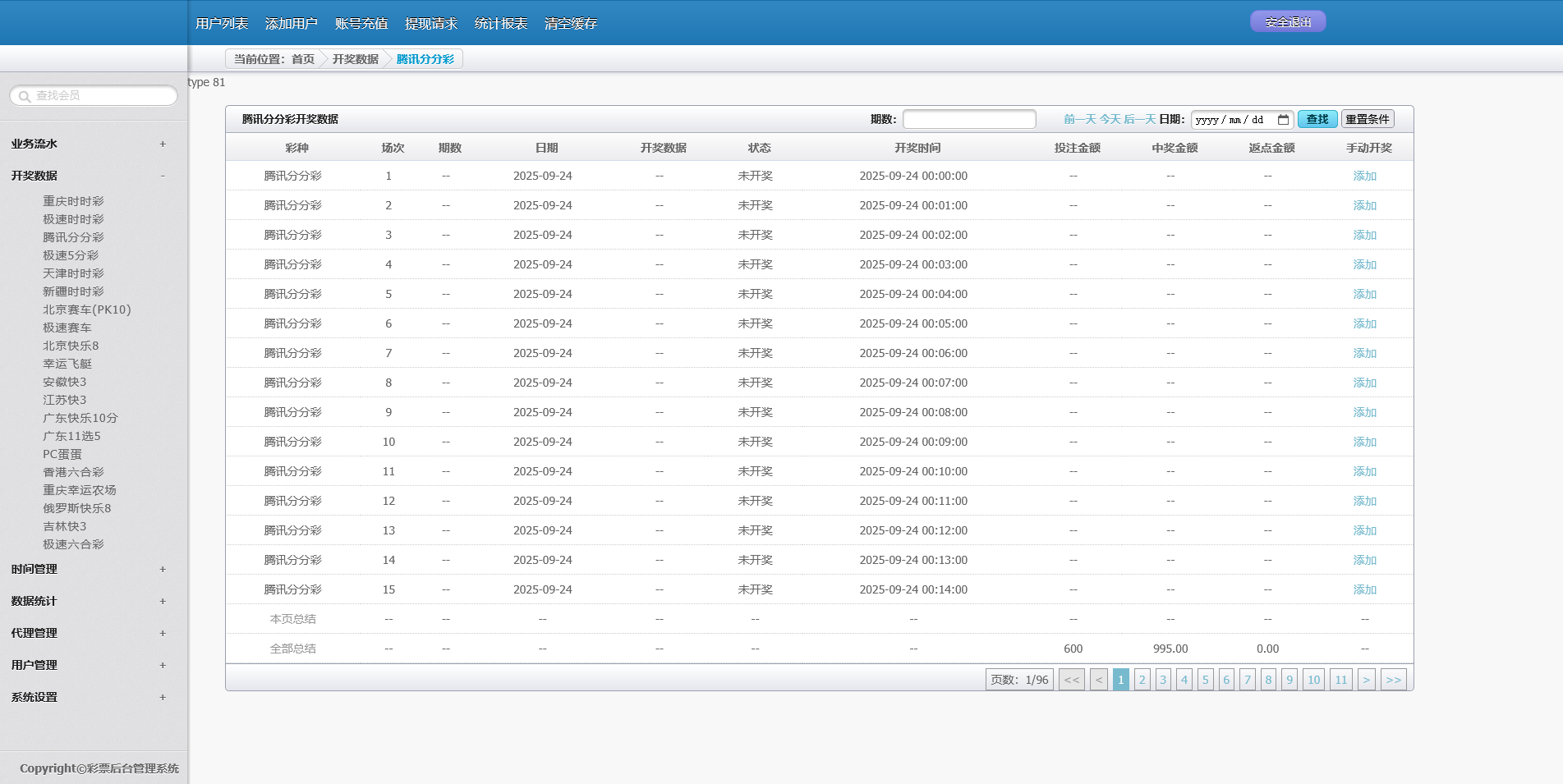Open 北京赛车(PK10) in the sidebar

[x=87, y=309]
